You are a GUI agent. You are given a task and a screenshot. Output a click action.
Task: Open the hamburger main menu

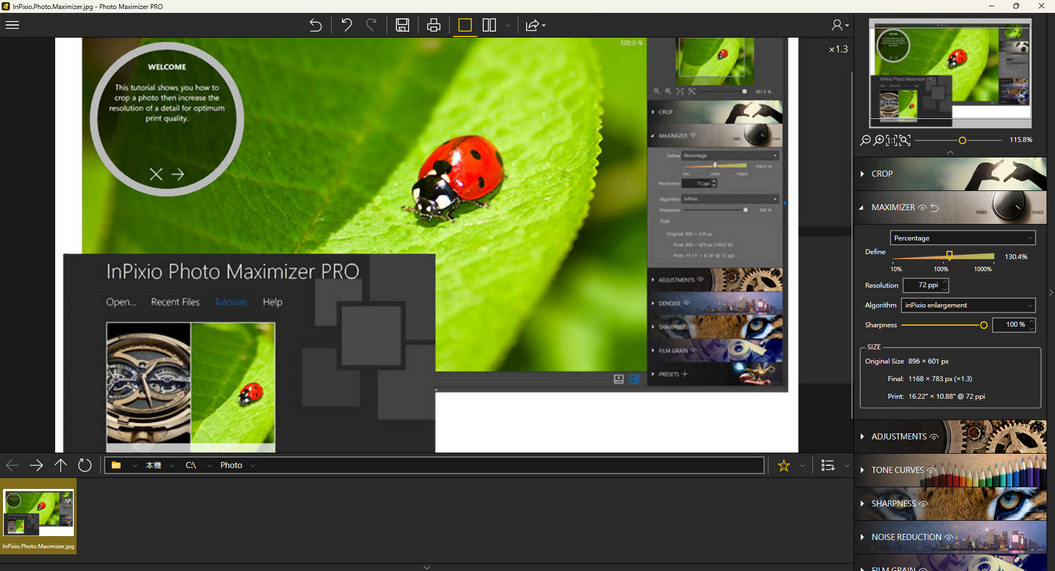tap(13, 25)
